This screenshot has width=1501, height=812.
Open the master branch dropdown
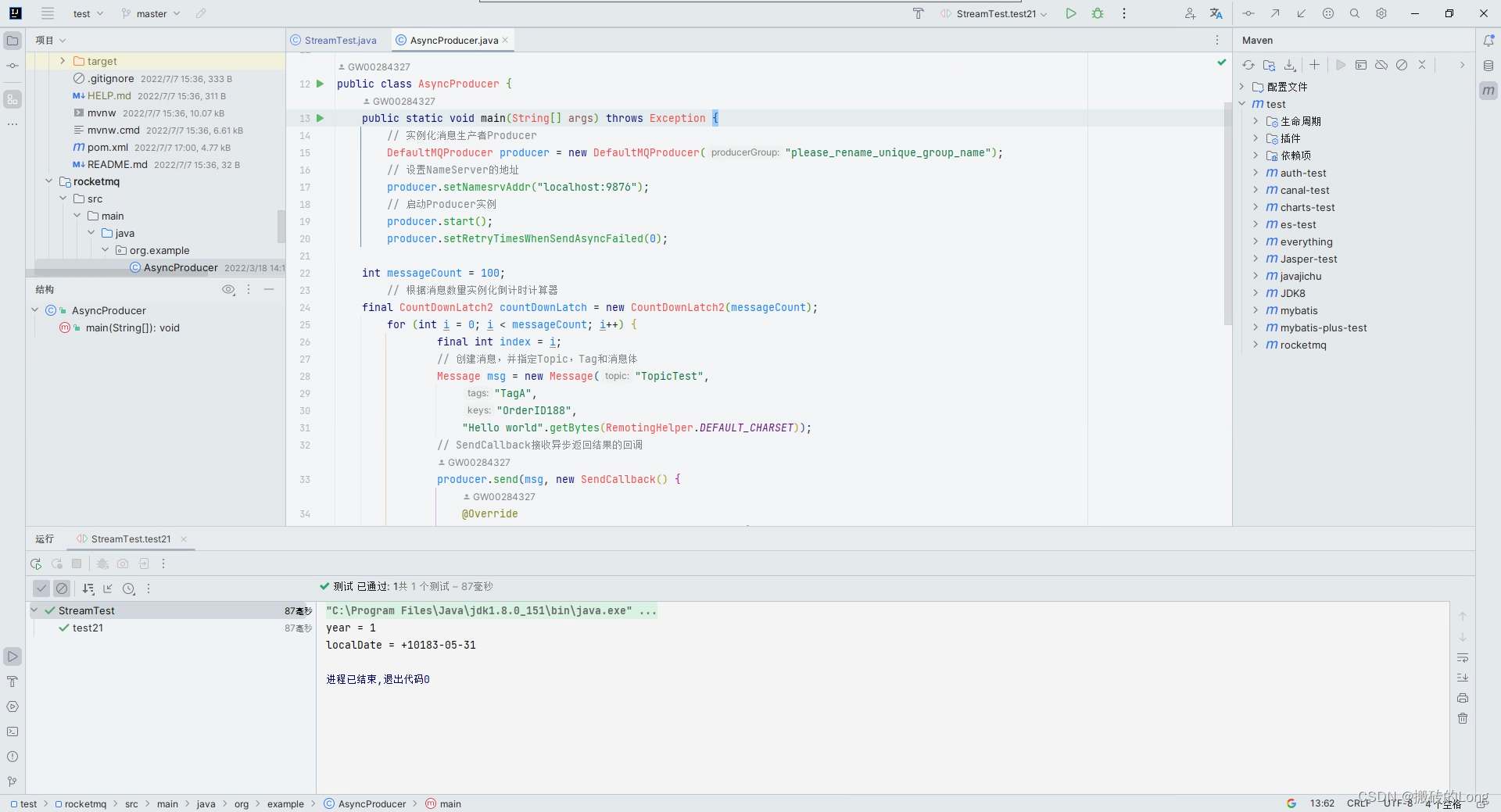tap(151, 13)
